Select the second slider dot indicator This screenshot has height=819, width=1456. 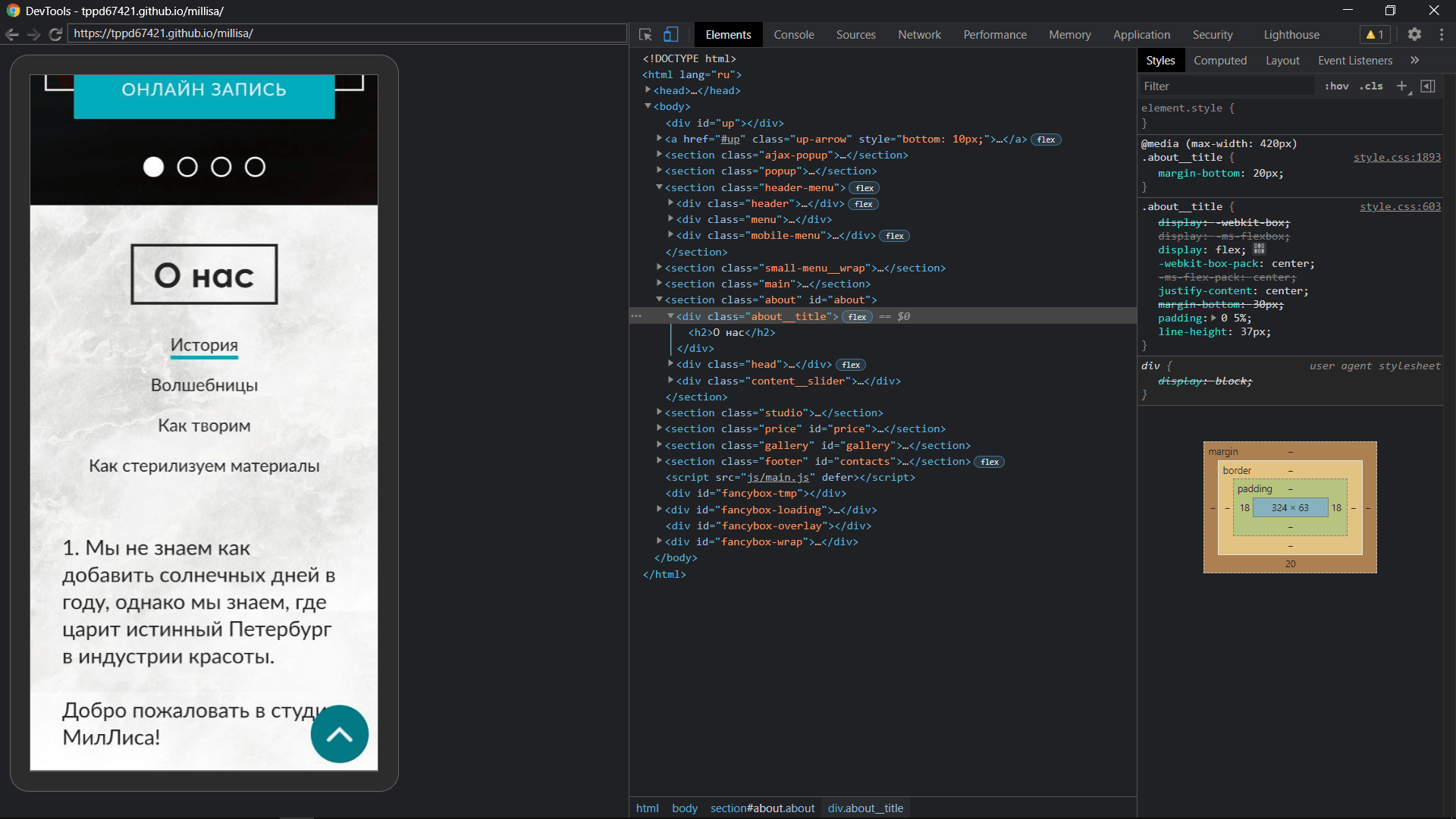[187, 167]
